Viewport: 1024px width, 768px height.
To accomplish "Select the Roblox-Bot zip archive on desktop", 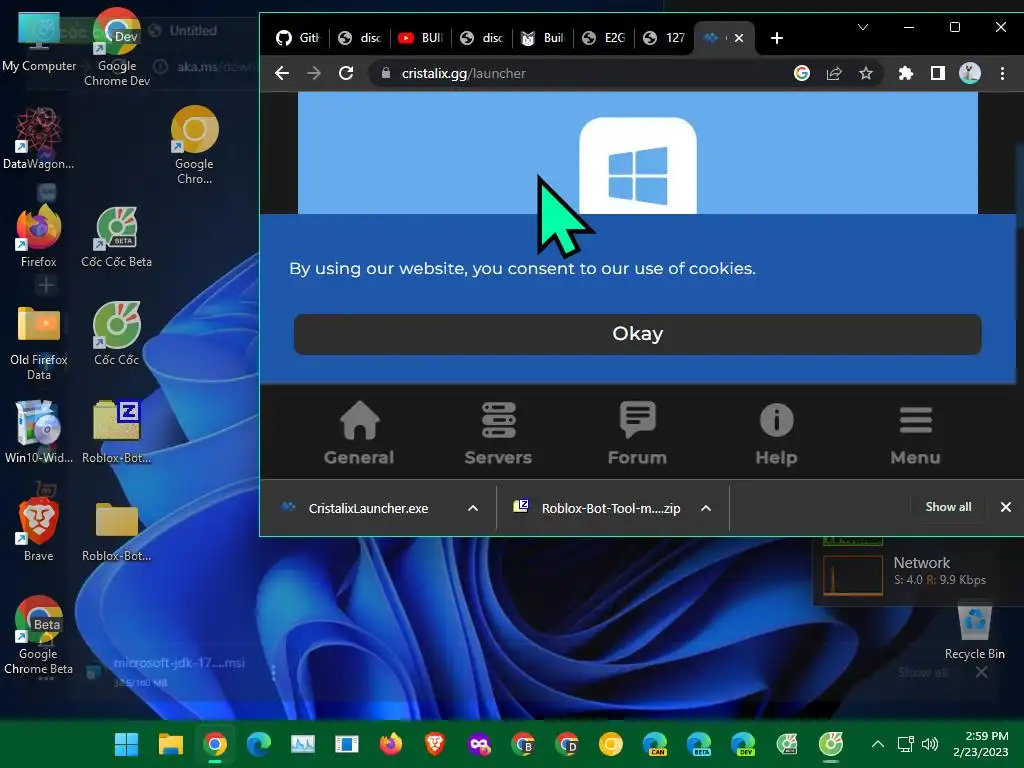I will coord(116,431).
